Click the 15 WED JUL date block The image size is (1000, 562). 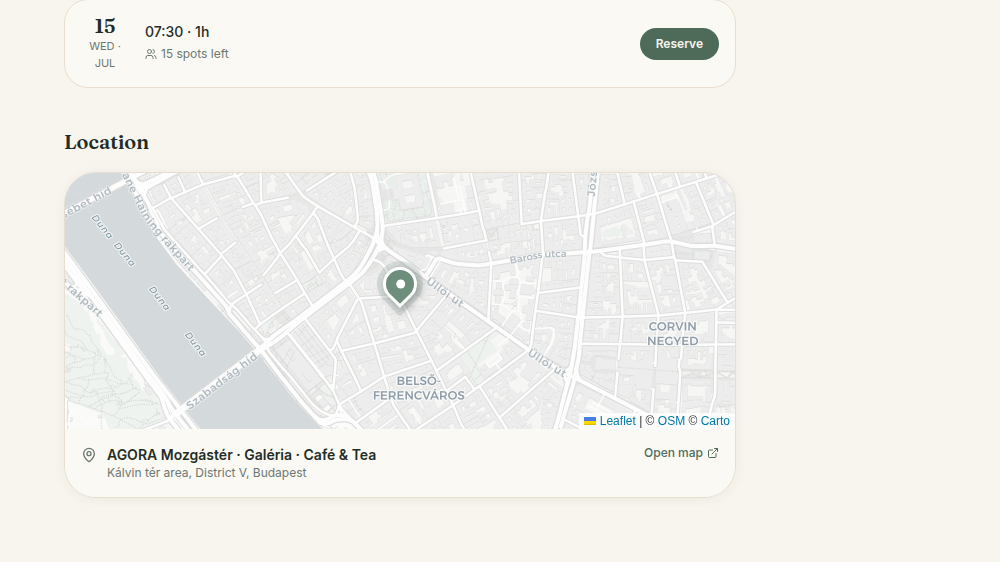click(105, 43)
